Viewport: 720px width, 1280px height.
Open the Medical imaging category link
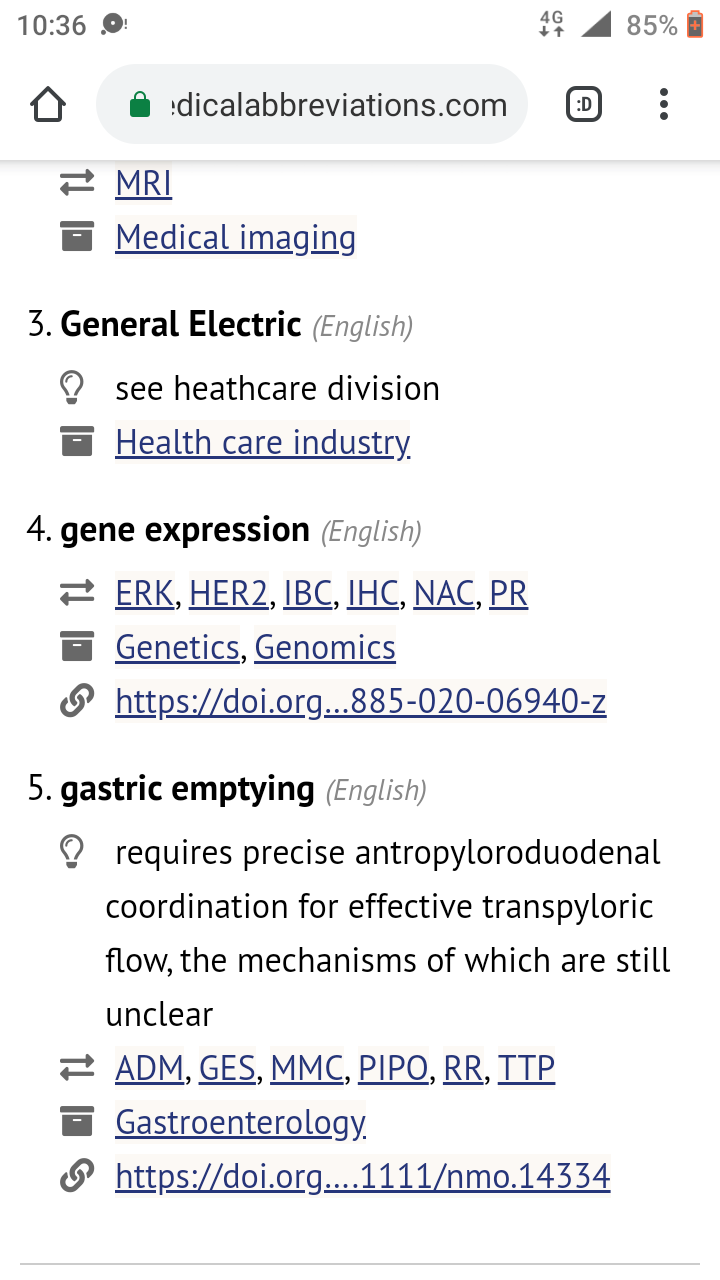[236, 238]
